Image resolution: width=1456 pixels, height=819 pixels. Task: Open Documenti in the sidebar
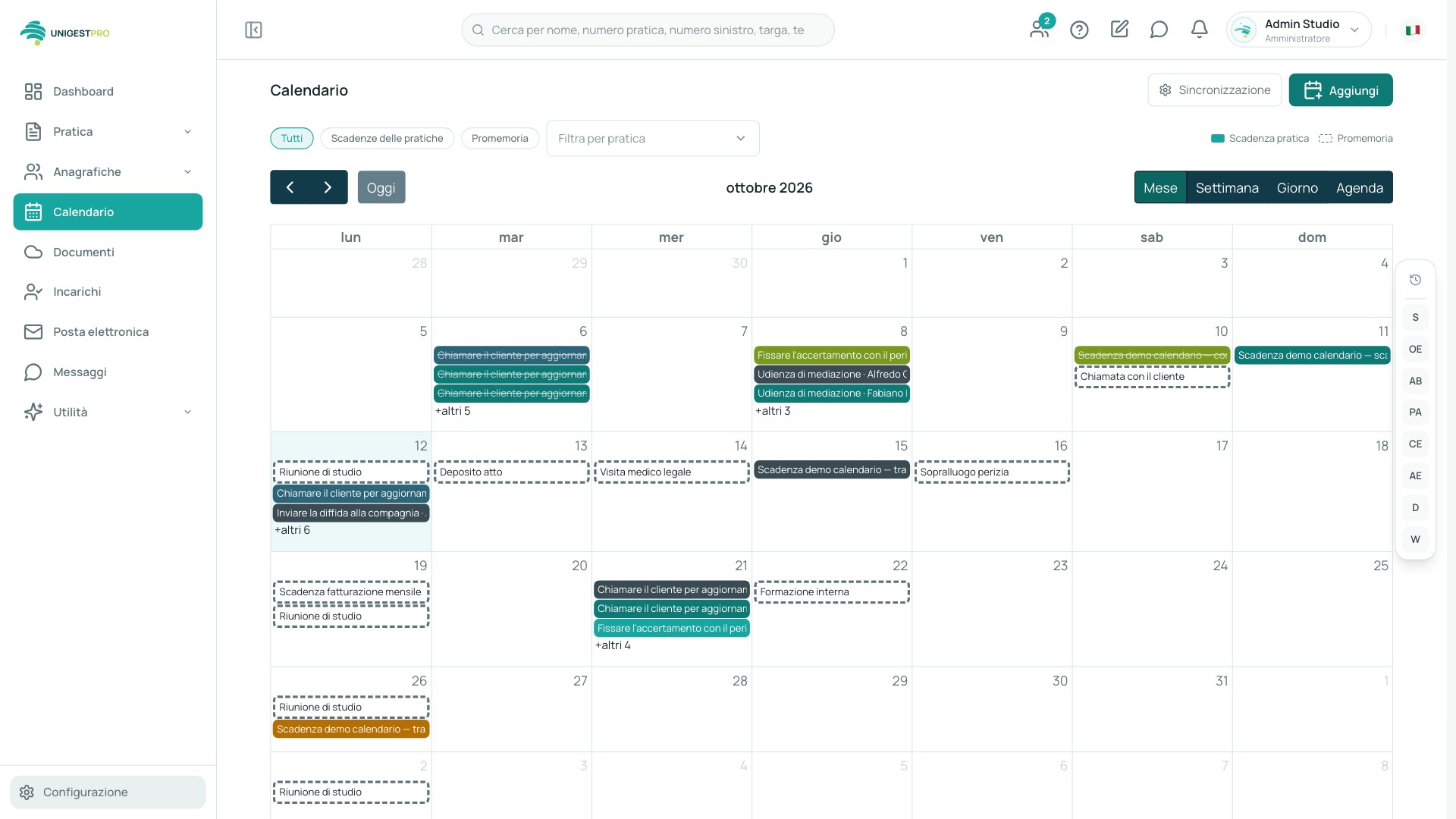[x=108, y=252]
